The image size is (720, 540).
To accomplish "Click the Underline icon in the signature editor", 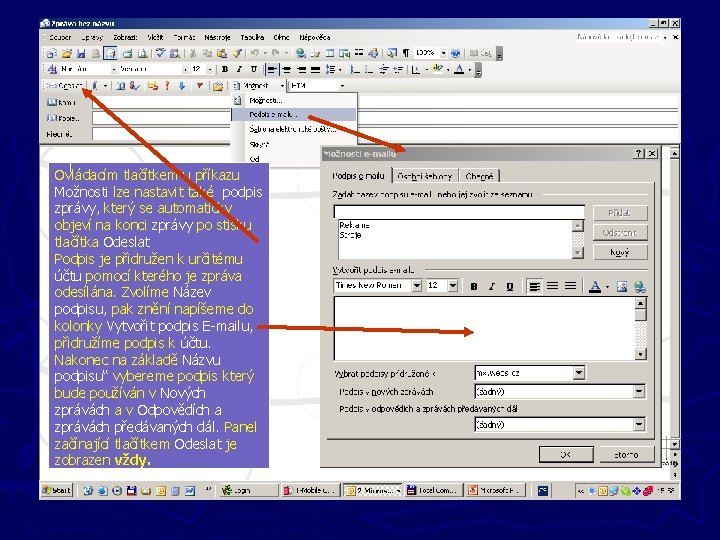I will (x=510, y=287).
